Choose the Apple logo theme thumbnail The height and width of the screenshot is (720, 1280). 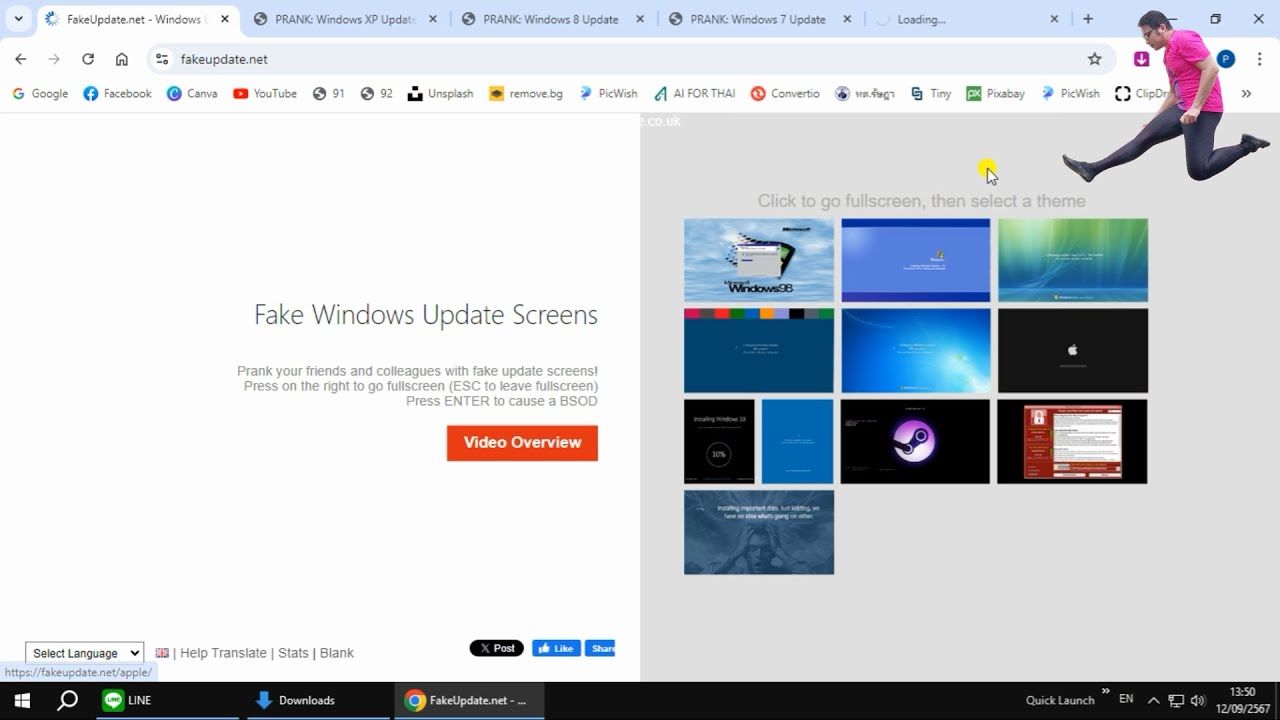point(1073,351)
